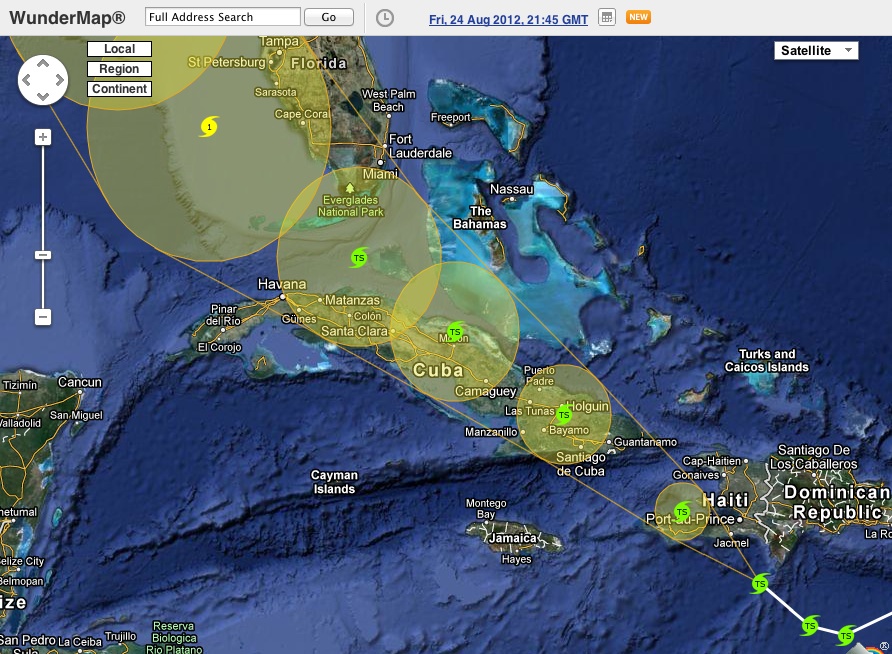Select the tropical storm marker near Holguin
892x654 pixels.
click(563, 415)
